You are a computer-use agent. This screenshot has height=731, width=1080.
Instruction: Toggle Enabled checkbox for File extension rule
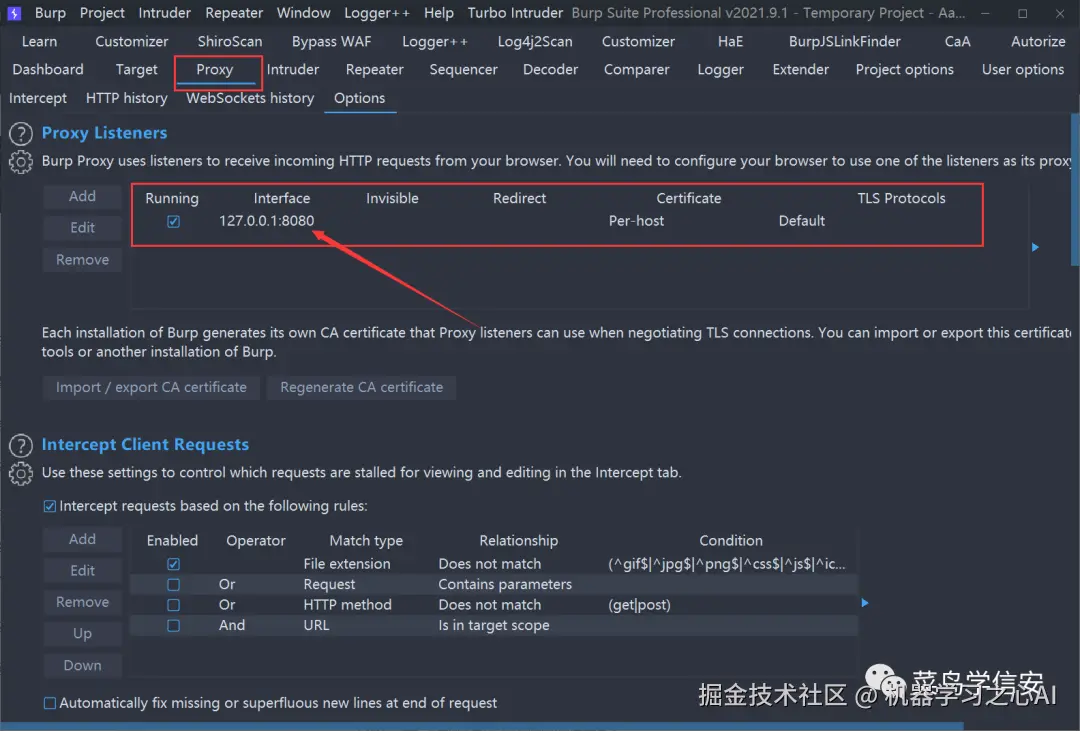174,564
